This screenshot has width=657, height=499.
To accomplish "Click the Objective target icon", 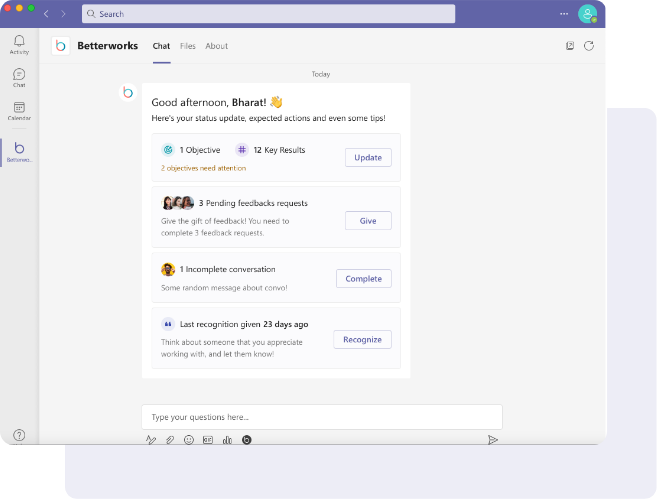I will coord(168,150).
